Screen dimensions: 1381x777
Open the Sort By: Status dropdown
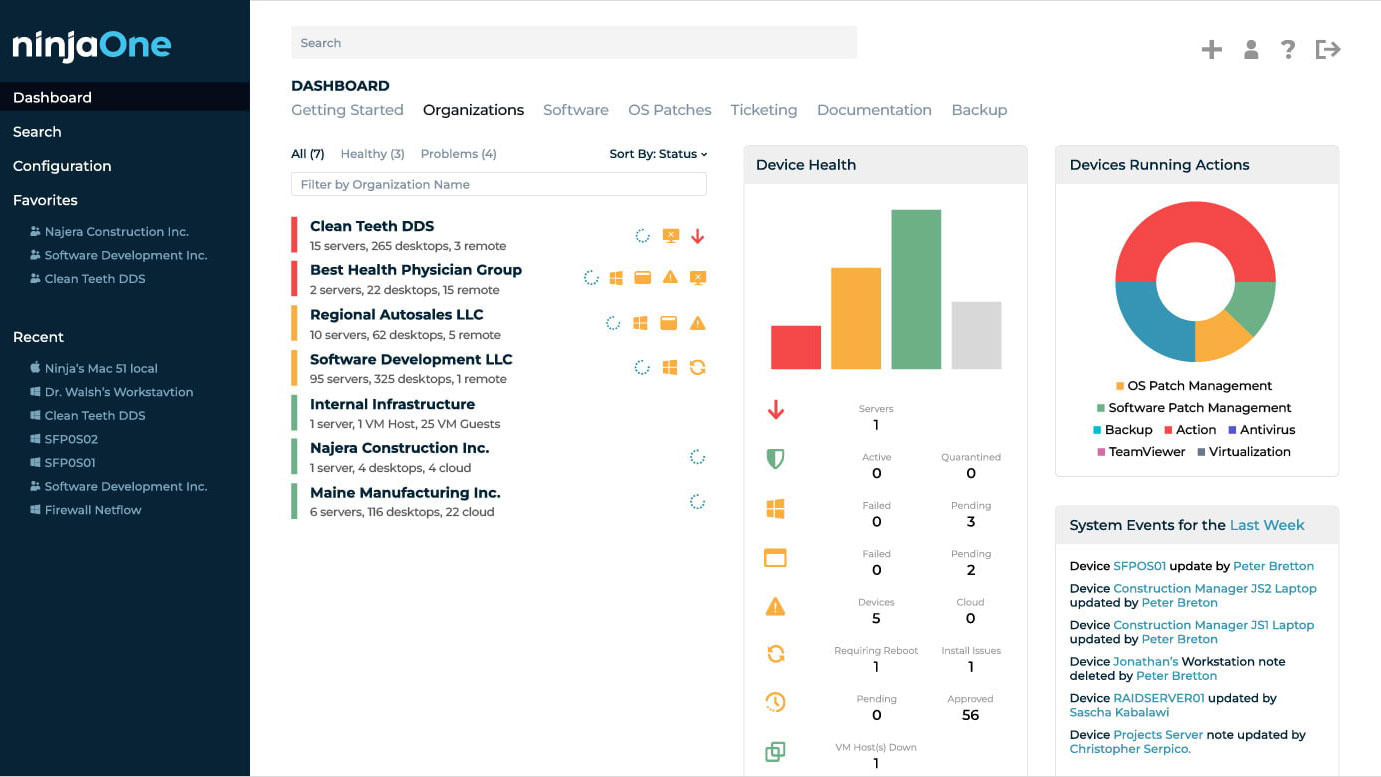tap(658, 153)
